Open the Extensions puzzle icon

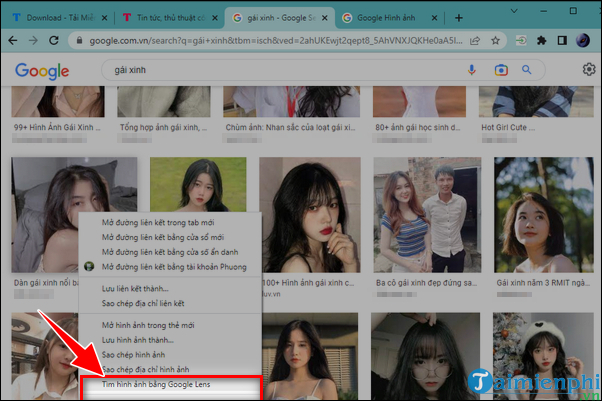pyautogui.click(x=541, y=40)
